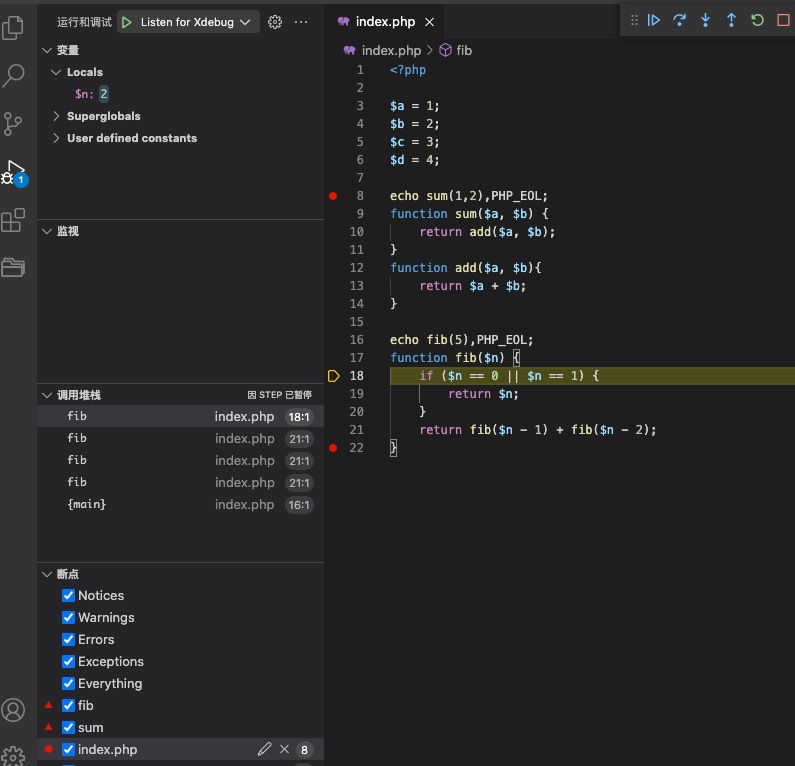Image resolution: width=795 pixels, height=766 pixels.
Task: Click line number 21 in gutter
Action: point(356,430)
